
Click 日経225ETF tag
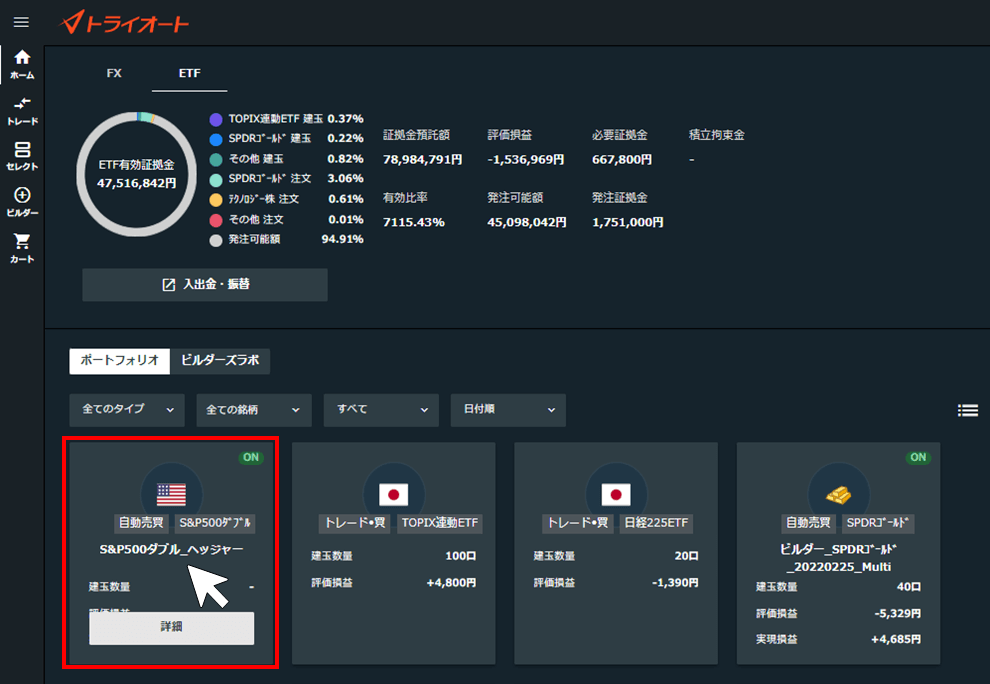[x=656, y=523]
